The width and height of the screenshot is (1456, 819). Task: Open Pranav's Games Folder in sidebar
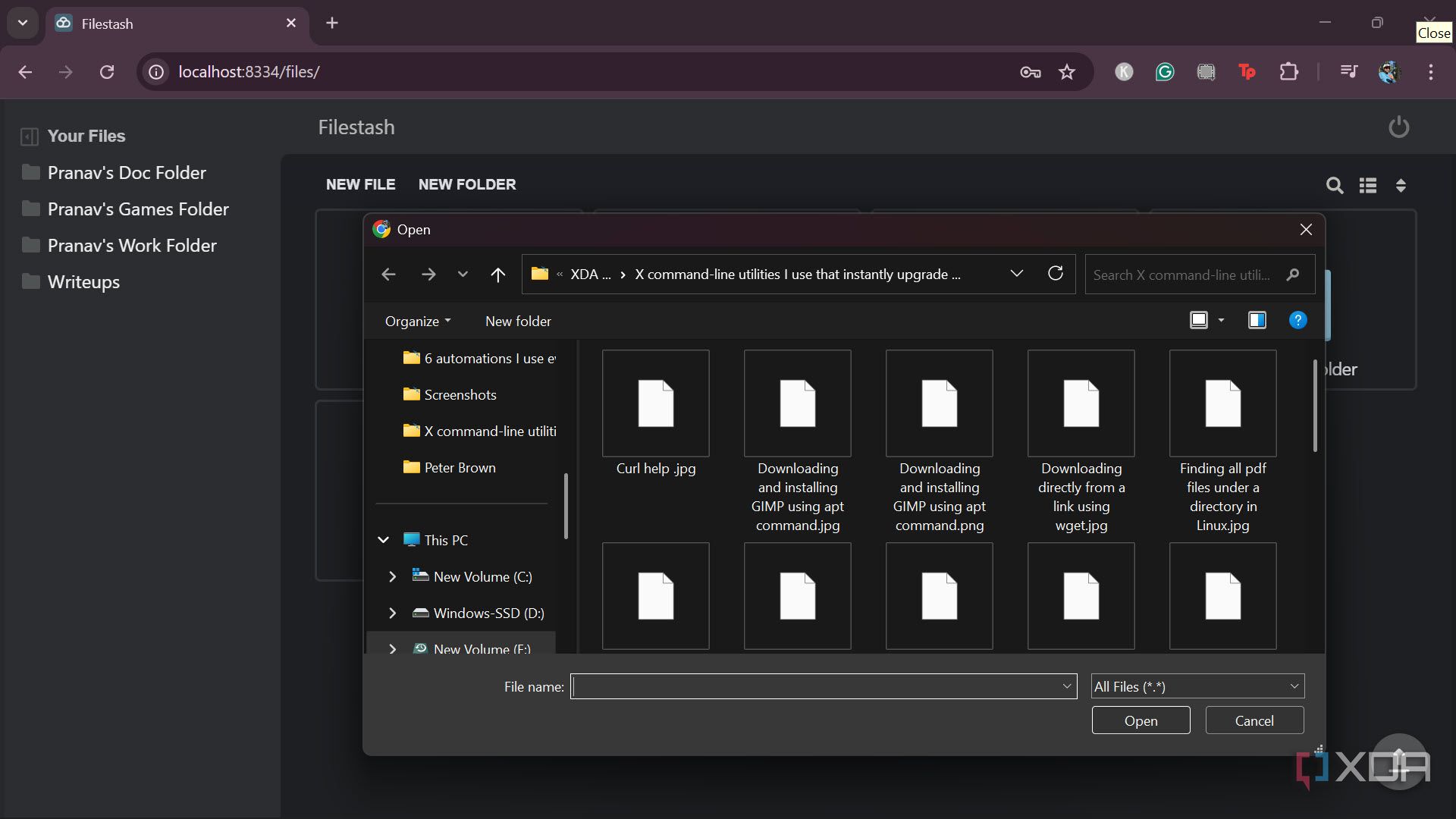tap(126, 209)
